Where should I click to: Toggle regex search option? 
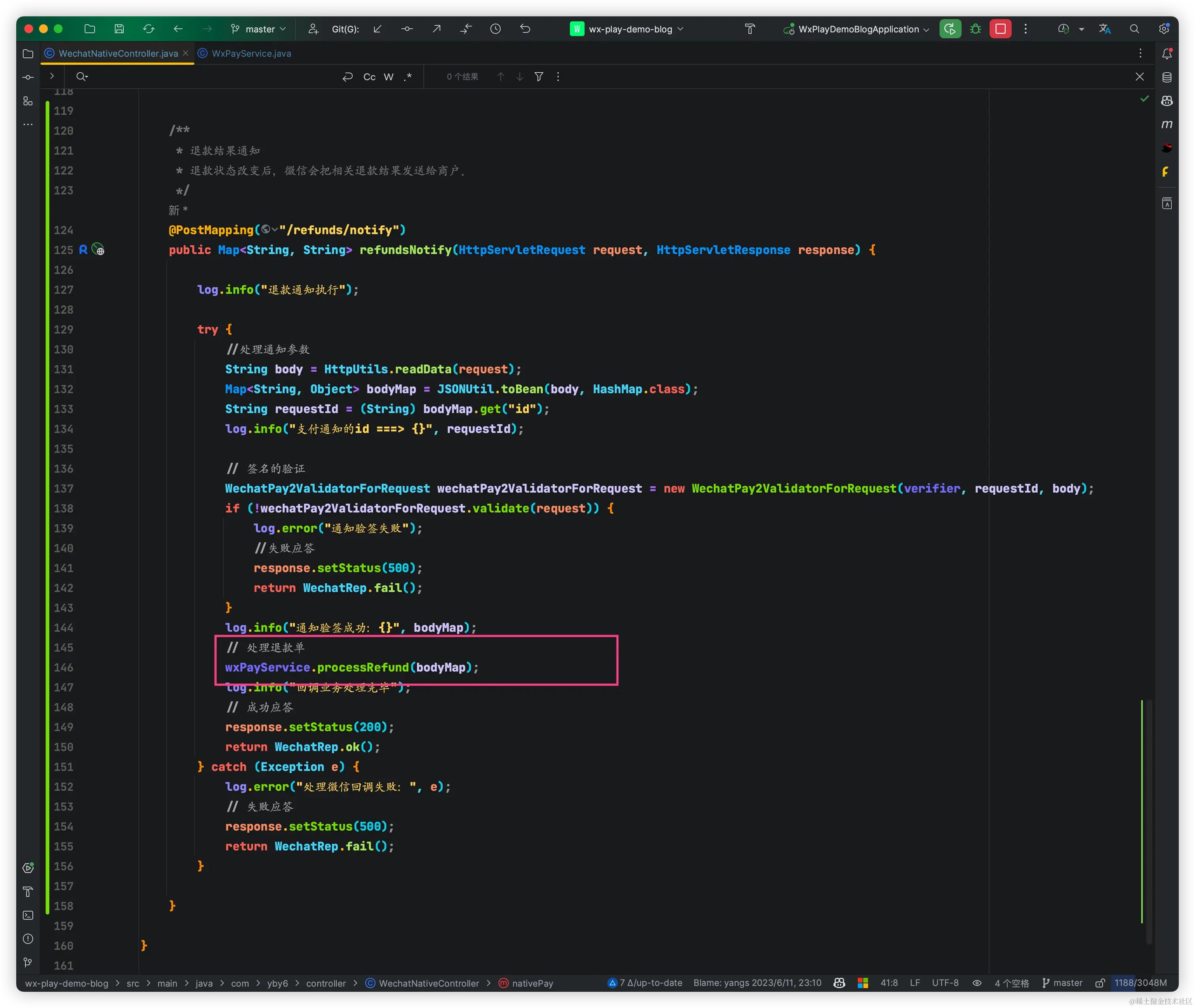click(407, 77)
